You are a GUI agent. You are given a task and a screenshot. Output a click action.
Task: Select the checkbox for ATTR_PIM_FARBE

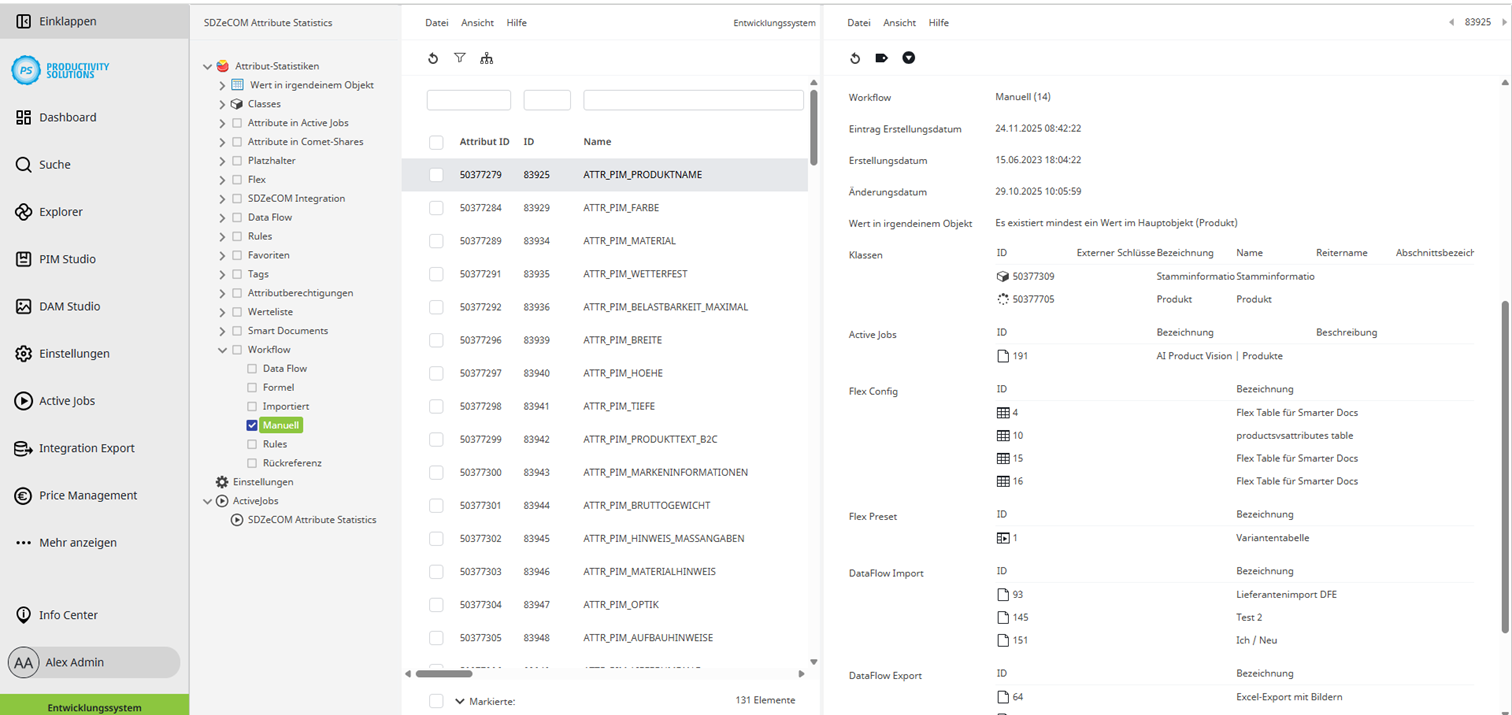[436, 207]
